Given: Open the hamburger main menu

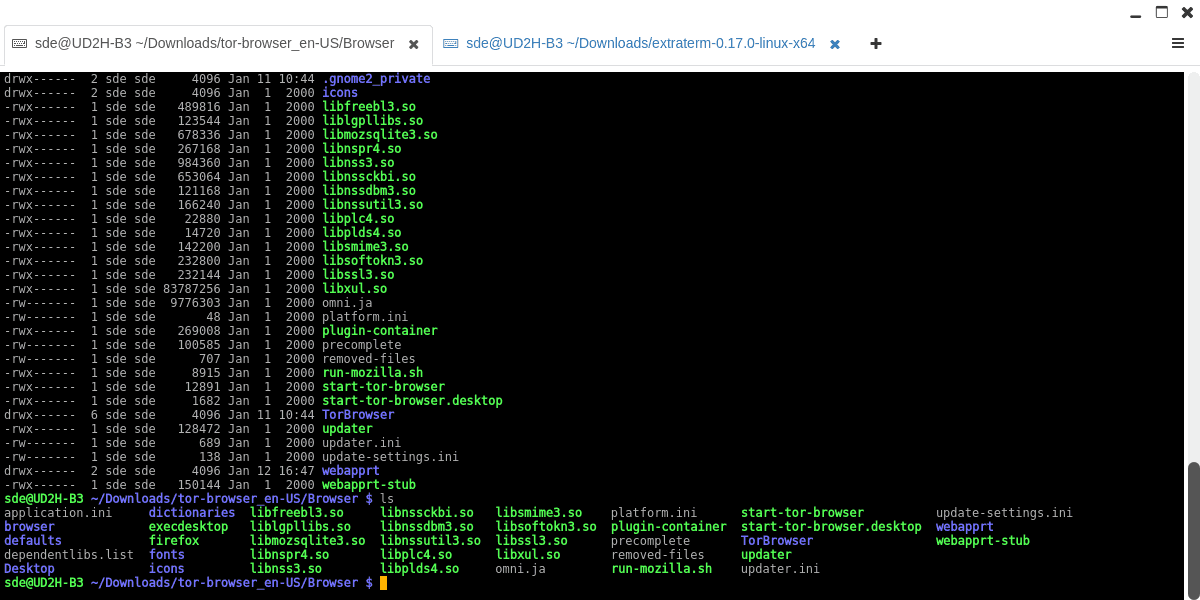Looking at the screenshot, I should (1178, 43).
